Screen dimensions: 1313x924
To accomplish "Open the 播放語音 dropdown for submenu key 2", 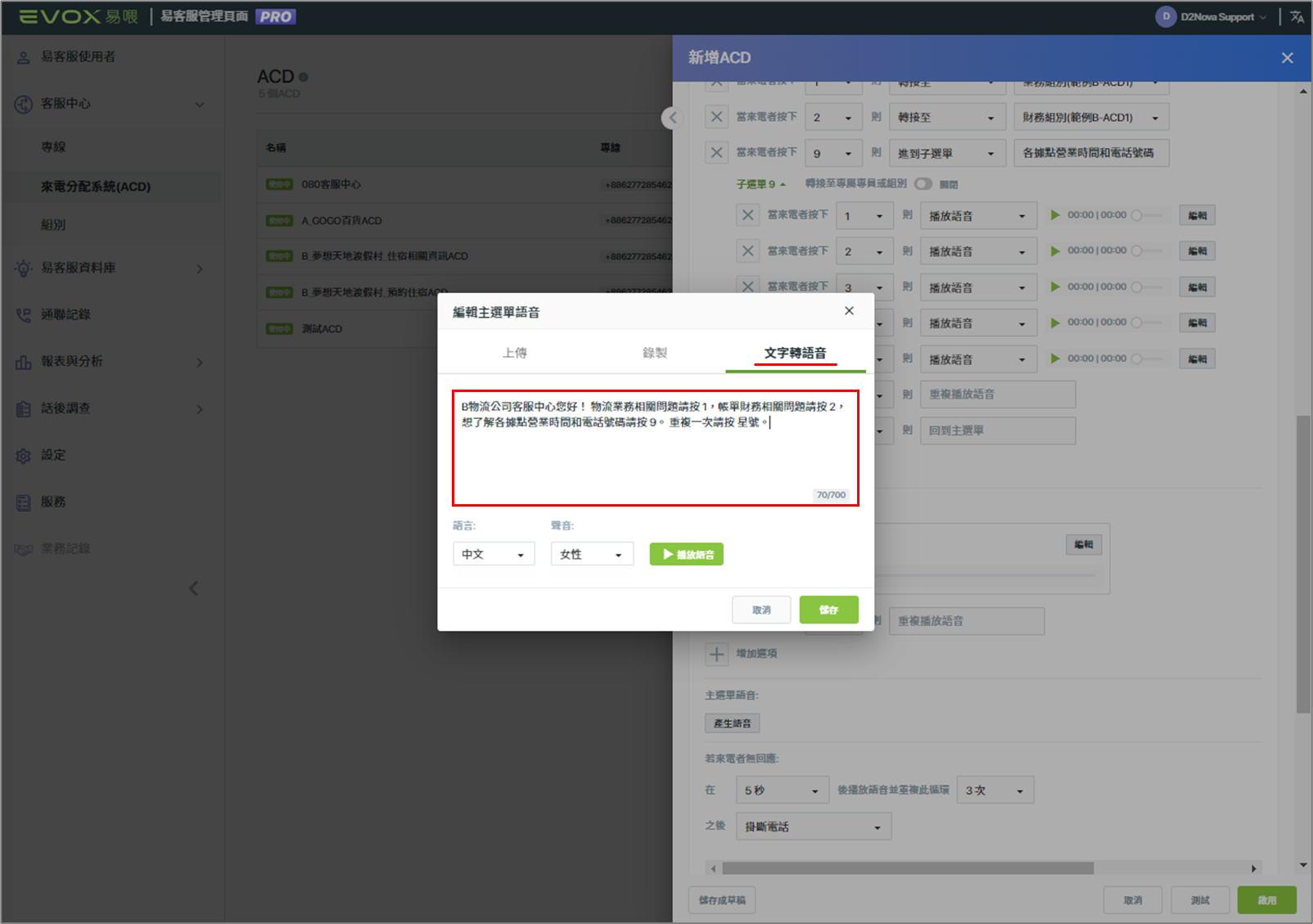I will click(978, 251).
